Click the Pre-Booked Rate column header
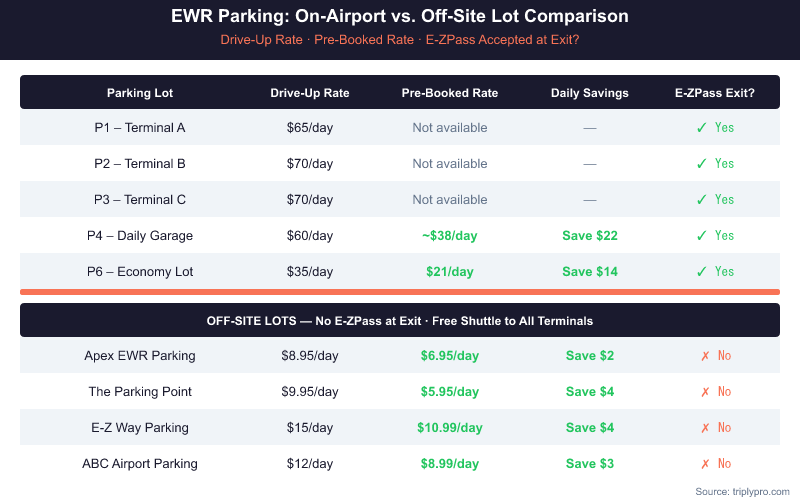 pyautogui.click(x=450, y=93)
